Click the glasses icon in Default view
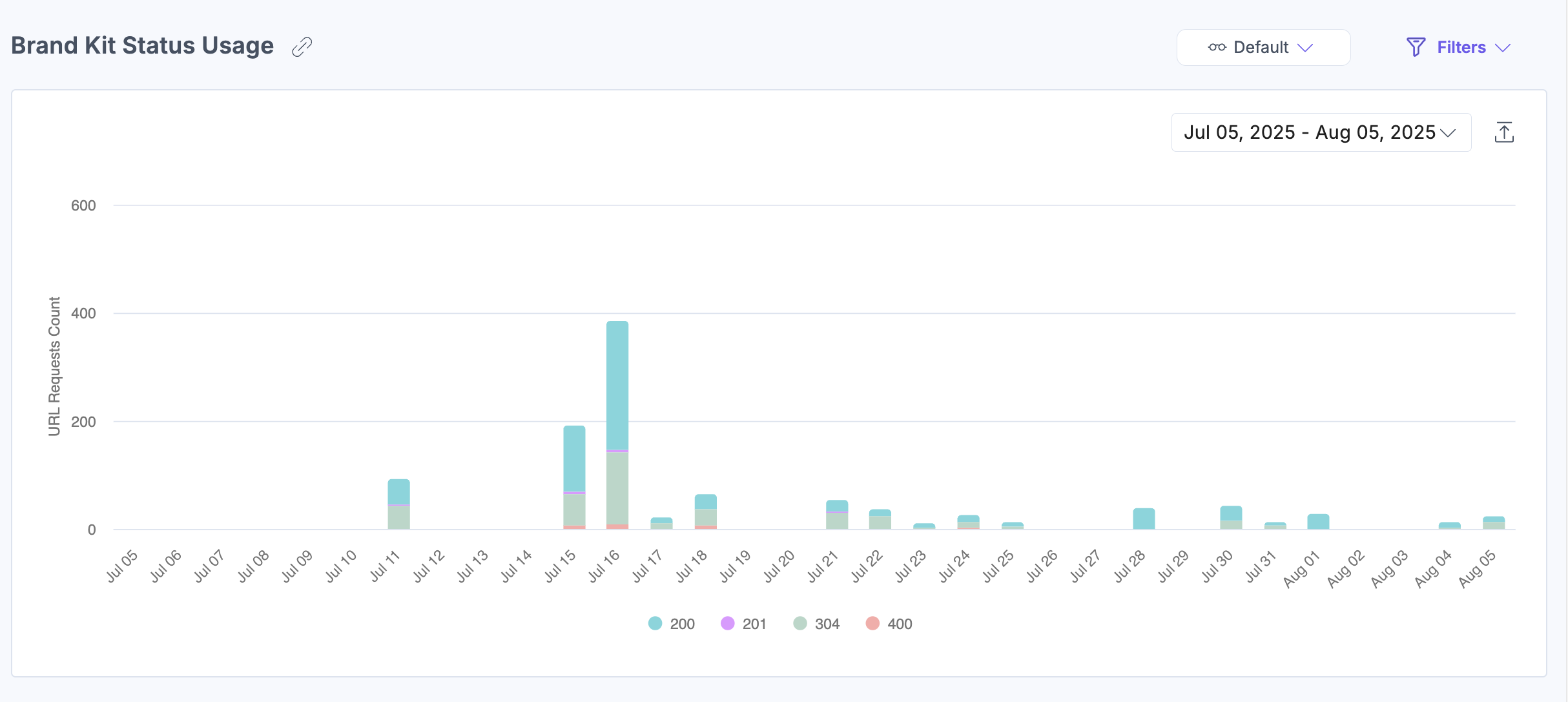The width and height of the screenshot is (1568, 702). tap(1217, 47)
